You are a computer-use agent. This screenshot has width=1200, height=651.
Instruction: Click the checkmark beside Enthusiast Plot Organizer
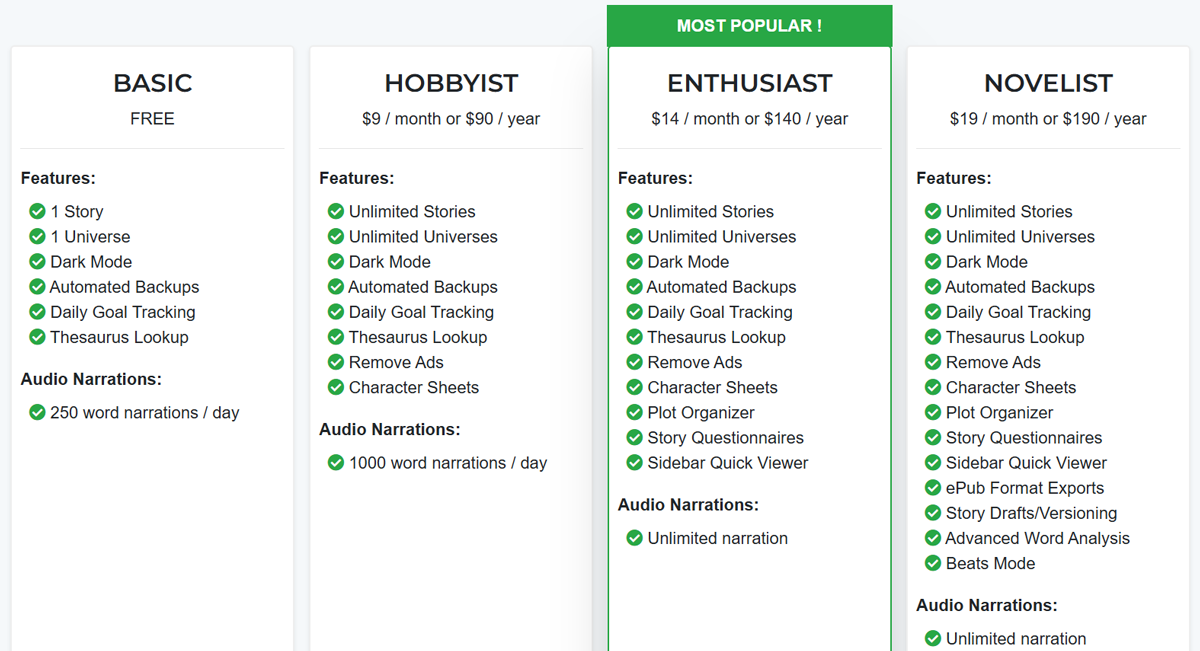634,412
